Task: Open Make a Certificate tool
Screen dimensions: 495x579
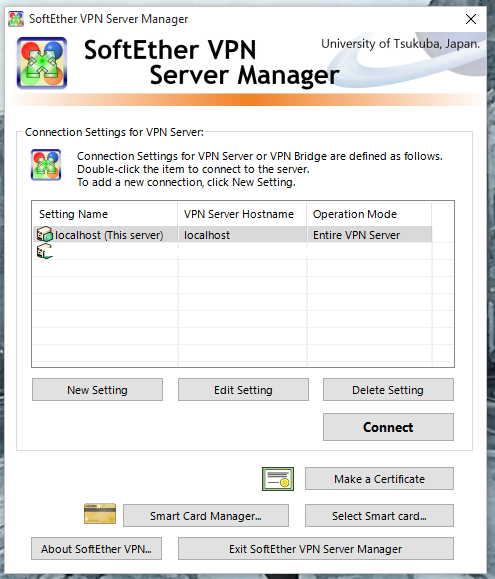Action: pos(379,479)
